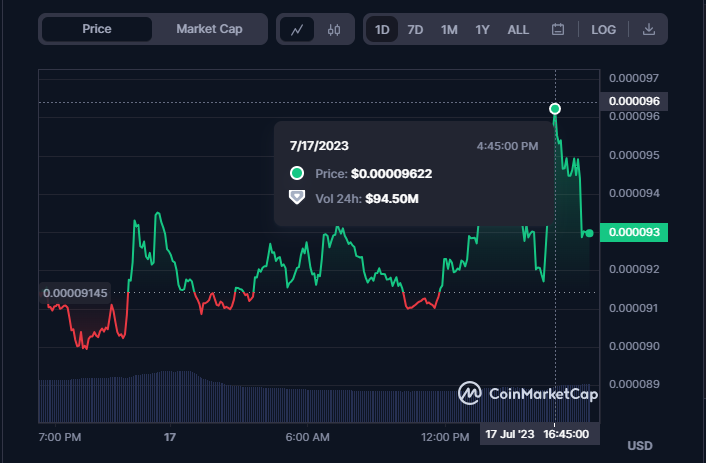Click the 0.000090 y-axis label
This screenshot has width=706, height=463.
click(634, 346)
